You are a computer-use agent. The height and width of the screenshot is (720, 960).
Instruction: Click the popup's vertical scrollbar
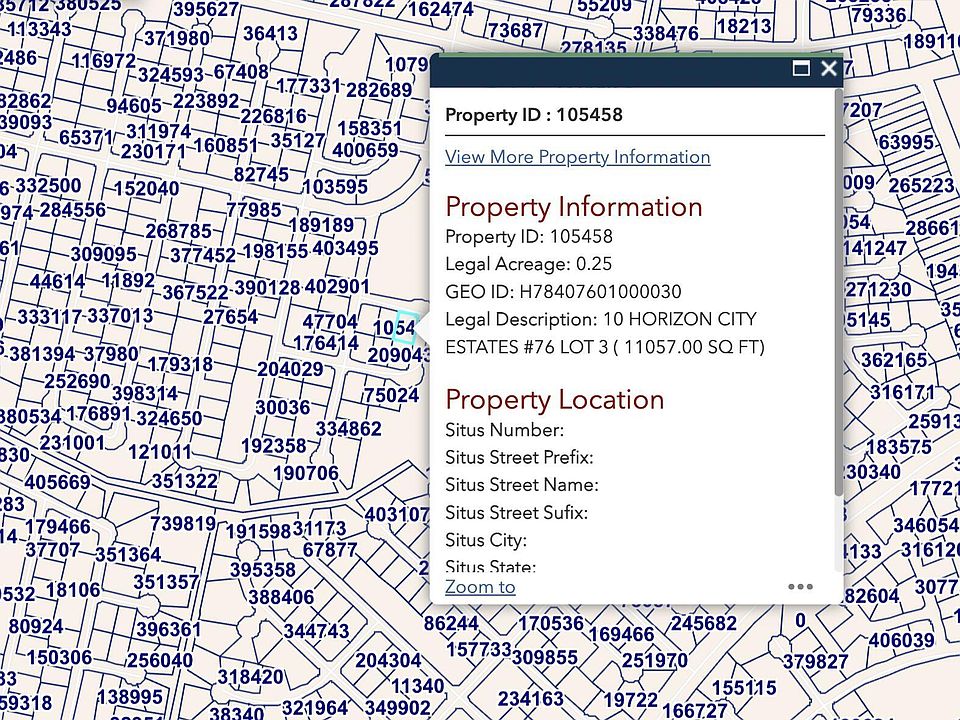(x=838, y=300)
